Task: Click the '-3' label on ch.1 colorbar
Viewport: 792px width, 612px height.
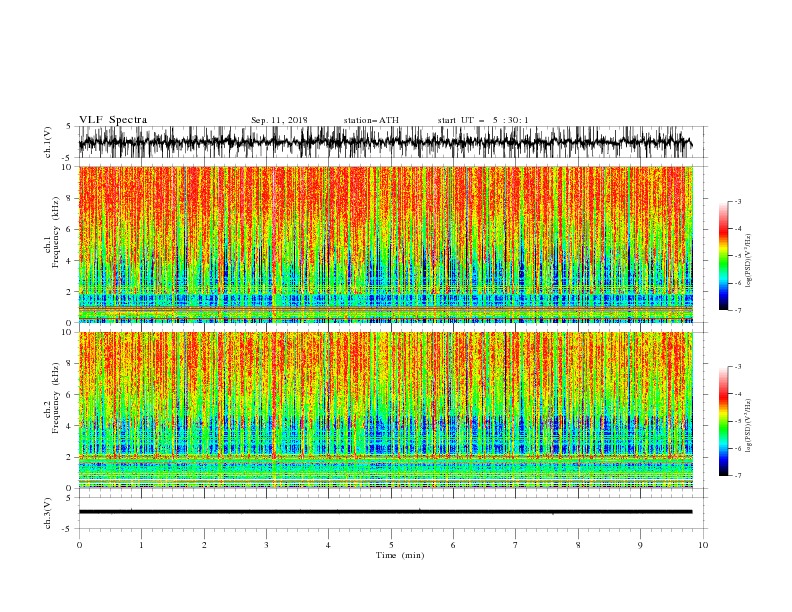Action: (x=738, y=201)
